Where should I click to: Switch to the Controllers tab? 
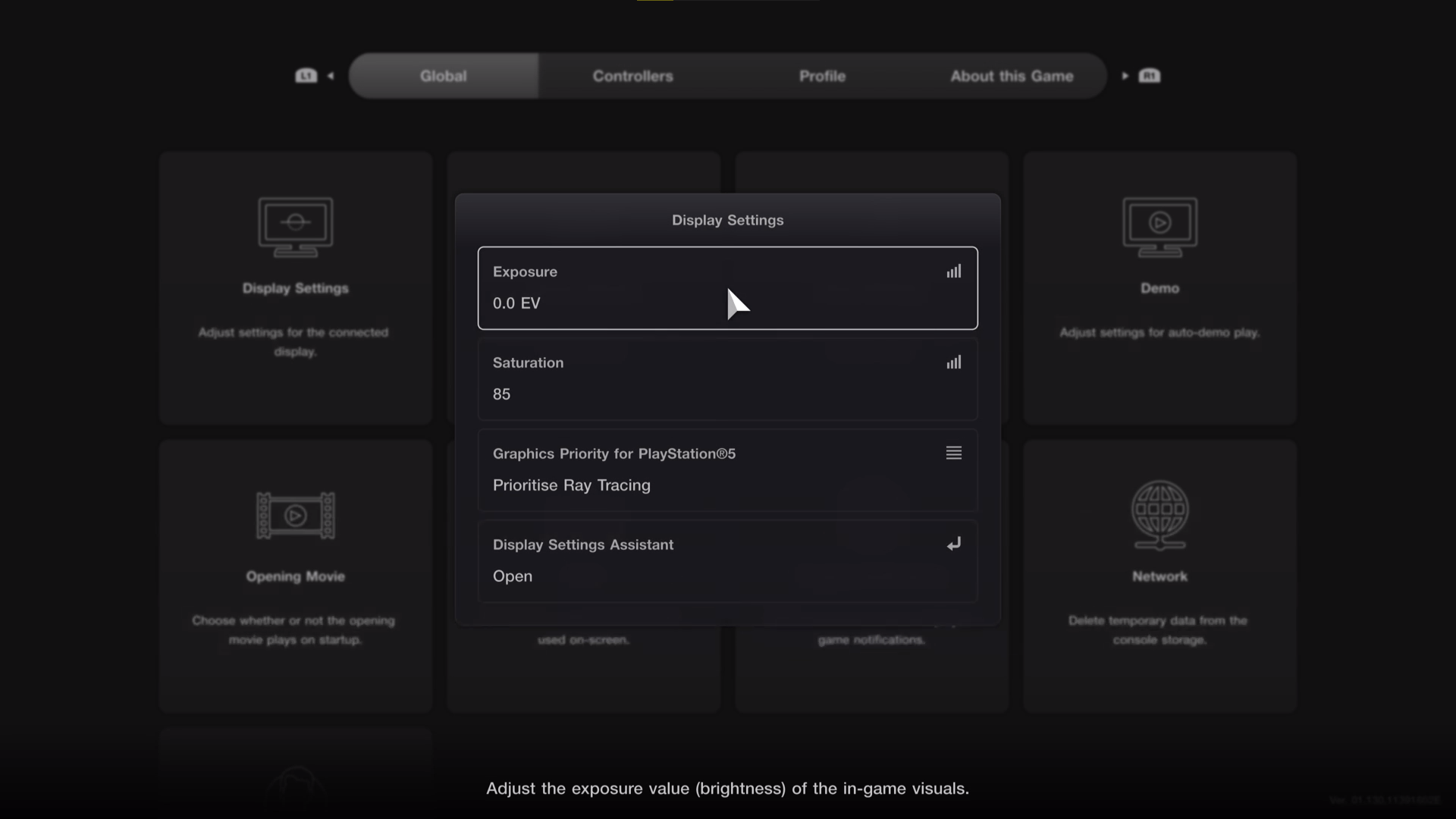tap(632, 76)
